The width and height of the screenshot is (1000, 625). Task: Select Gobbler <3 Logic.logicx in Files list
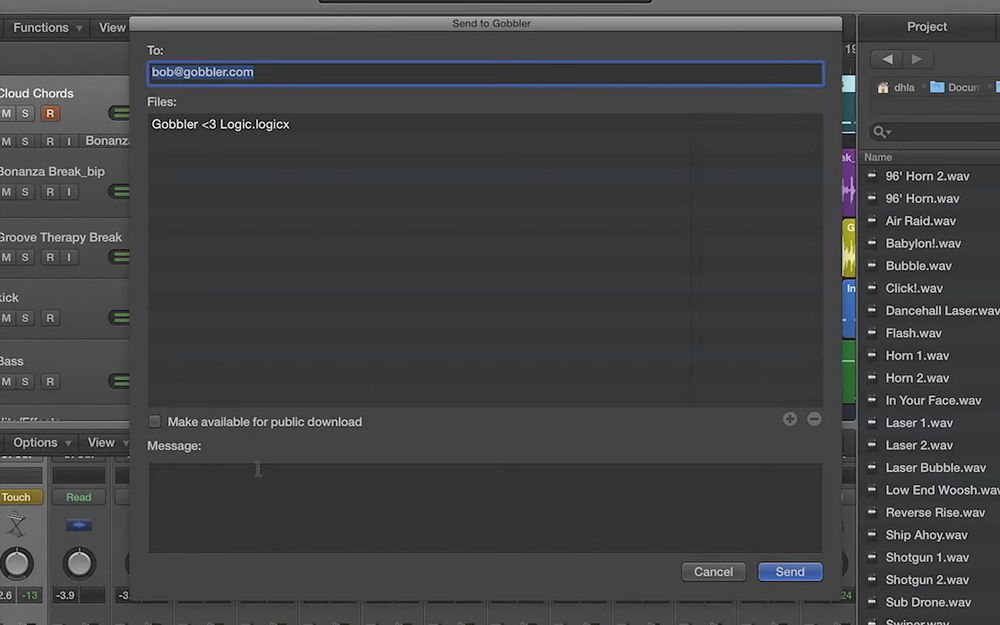coord(221,124)
